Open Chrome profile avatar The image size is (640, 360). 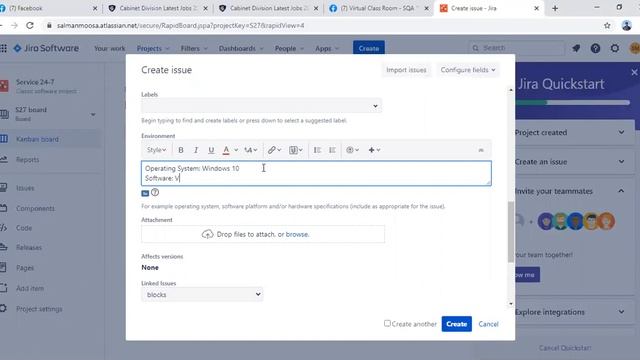(x=626, y=25)
